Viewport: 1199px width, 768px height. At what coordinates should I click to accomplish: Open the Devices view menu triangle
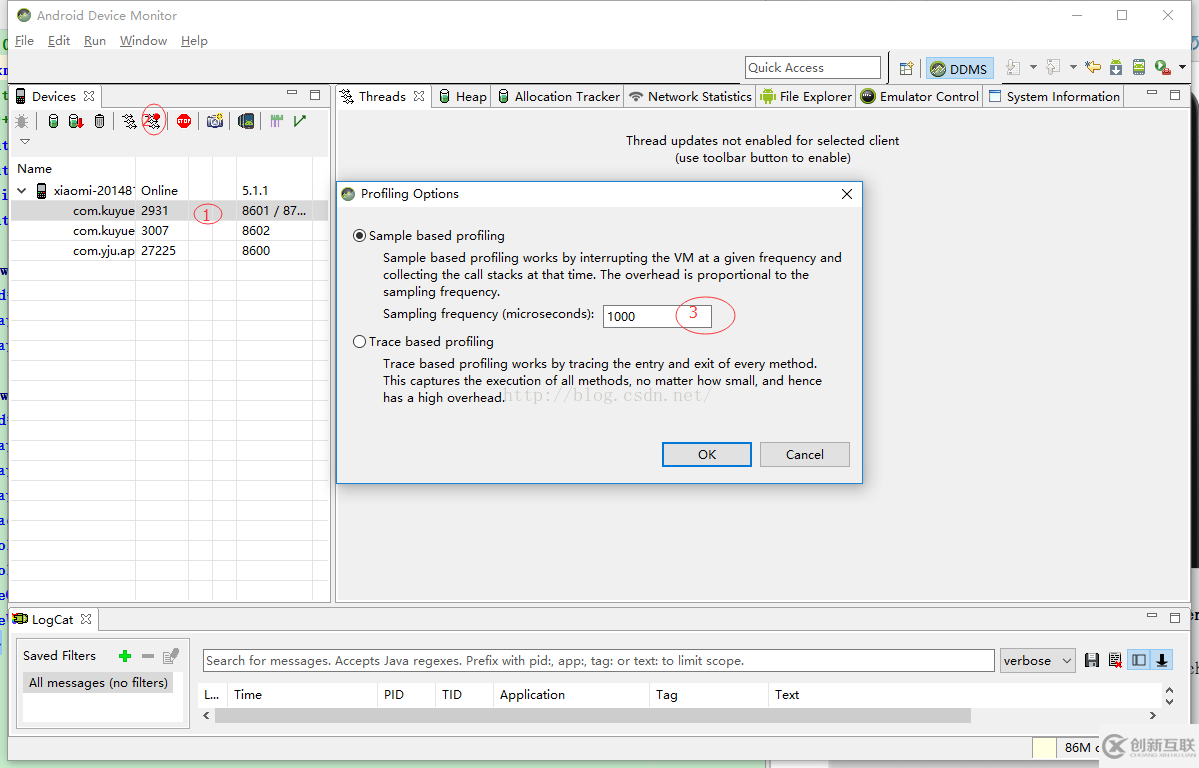pyautogui.click(x=24, y=142)
